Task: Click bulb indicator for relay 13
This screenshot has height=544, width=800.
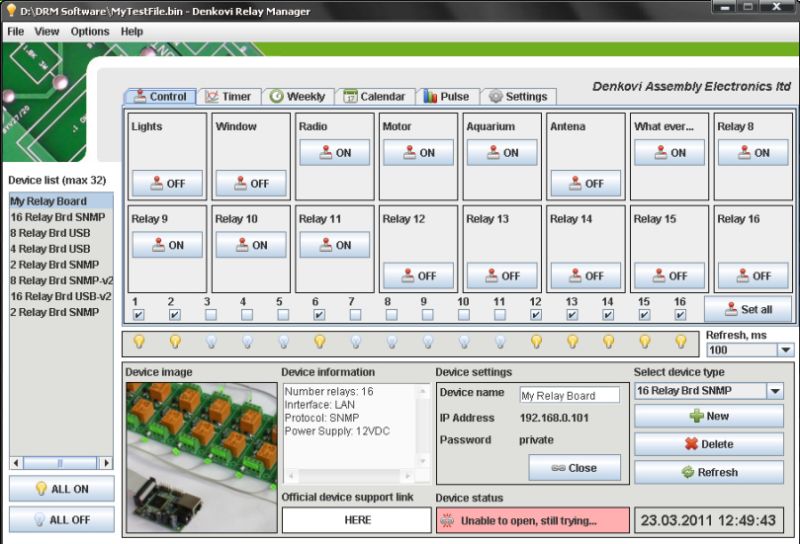Action: click(x=572, y=341)
